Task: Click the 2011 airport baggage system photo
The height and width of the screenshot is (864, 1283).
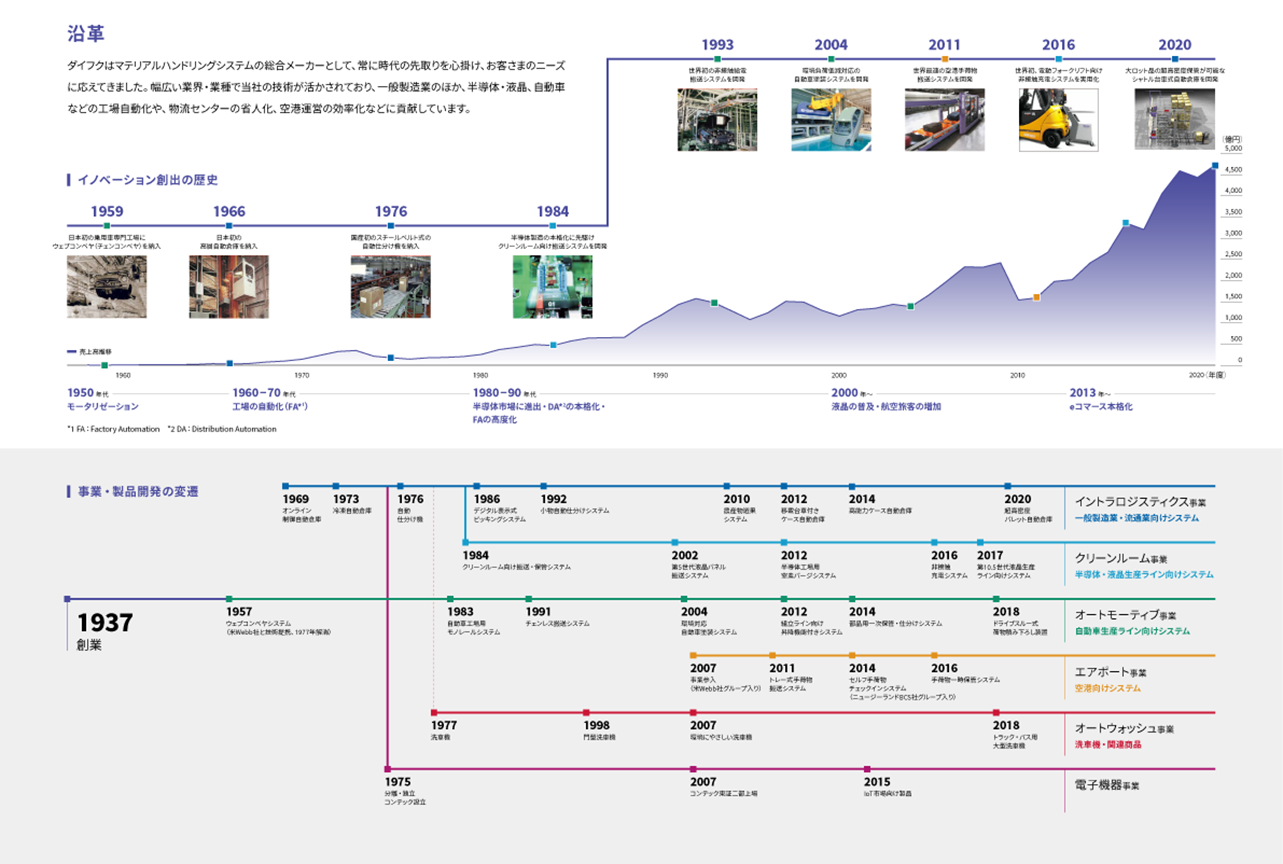Action: [x=944, y=120]
